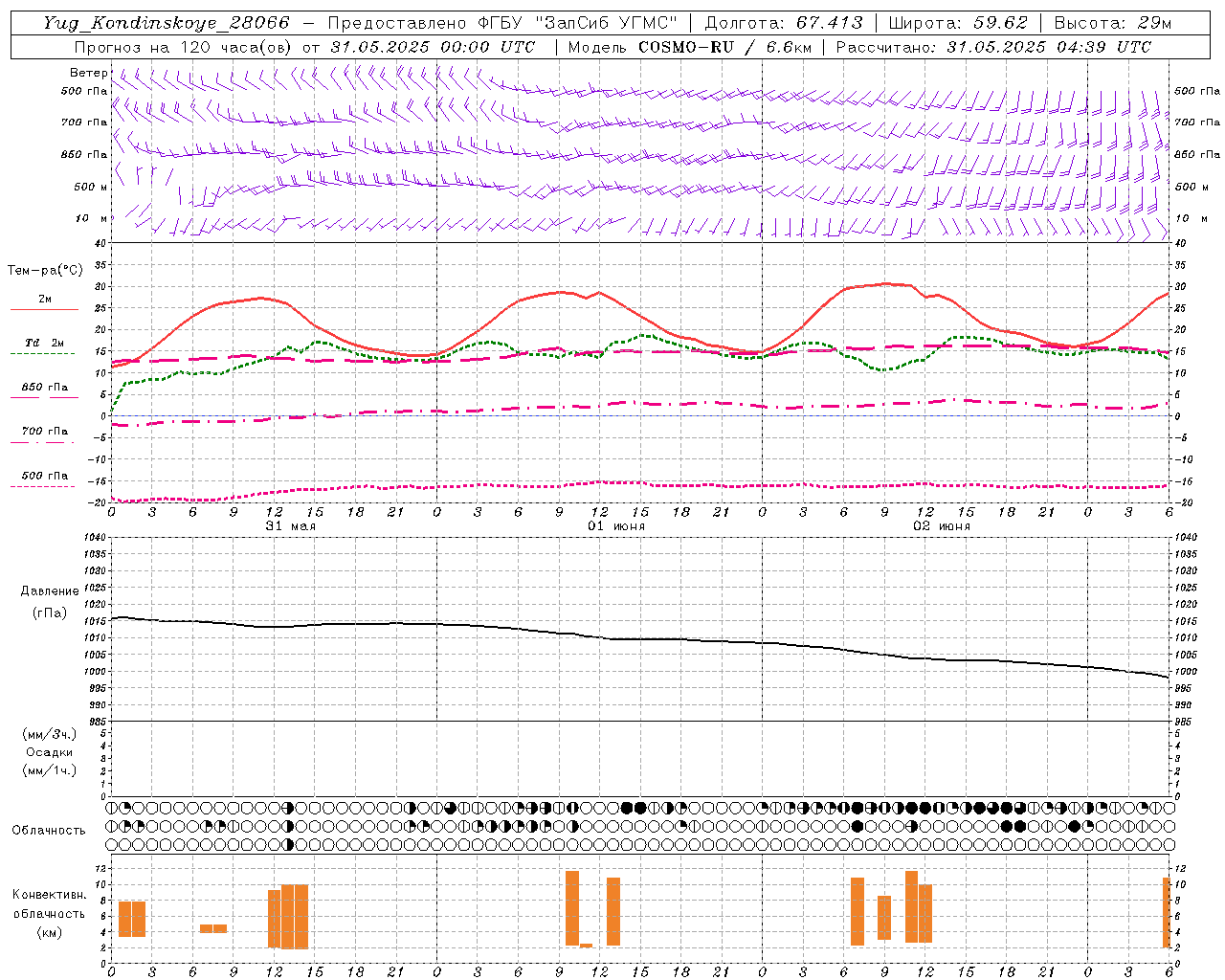Viewport: 1225px width, 980px height.
Task: Click the Модель COSMO-RU / 6.6км label
Action: [x=690, y=47]
